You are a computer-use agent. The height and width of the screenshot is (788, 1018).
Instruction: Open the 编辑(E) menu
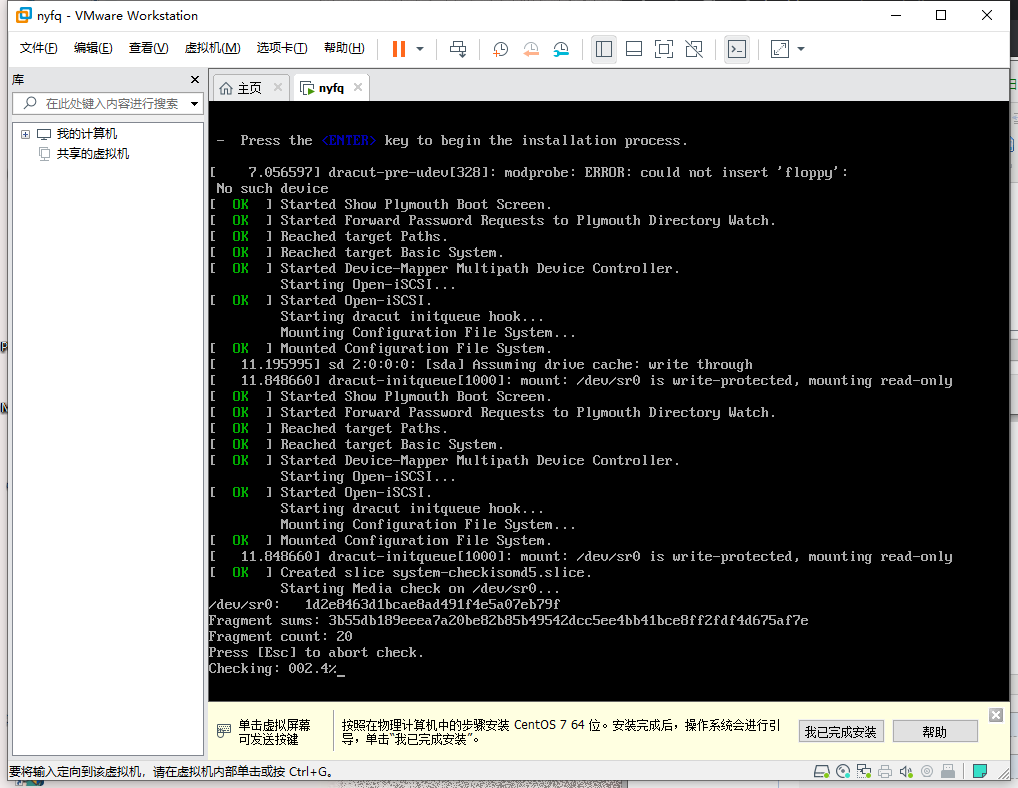[93, 48]
